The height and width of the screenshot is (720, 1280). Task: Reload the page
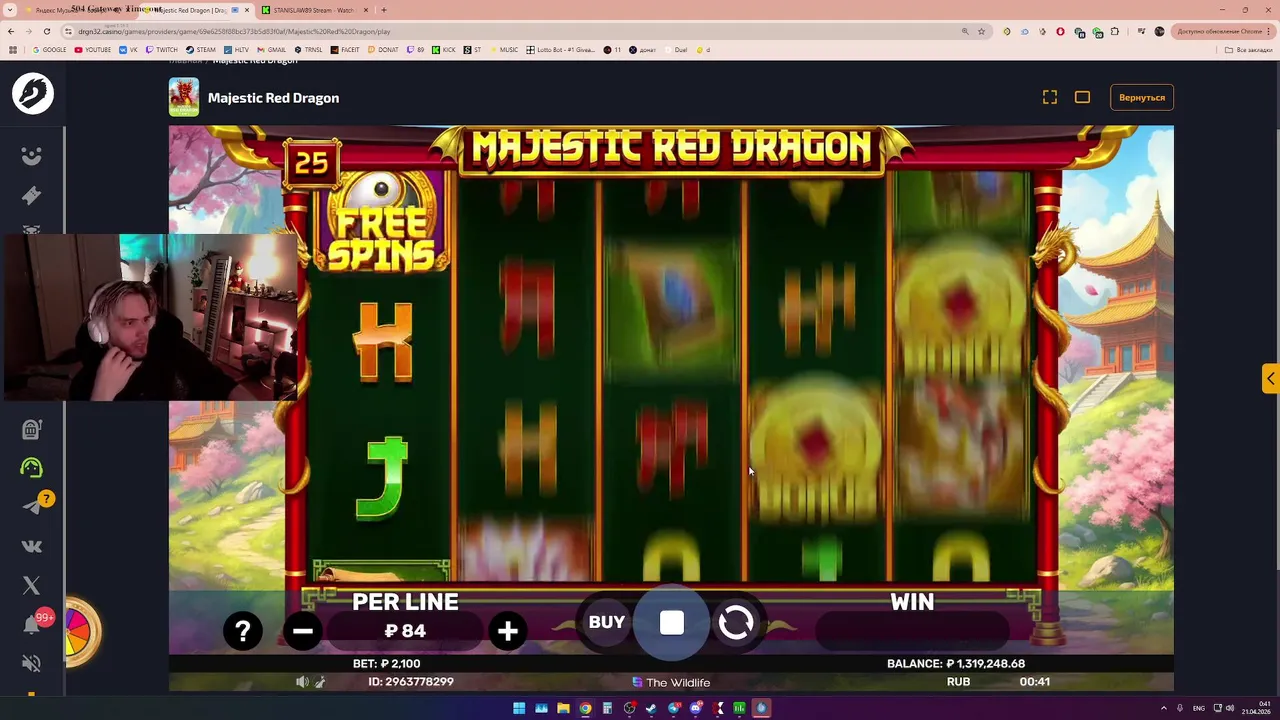[46, 31]
